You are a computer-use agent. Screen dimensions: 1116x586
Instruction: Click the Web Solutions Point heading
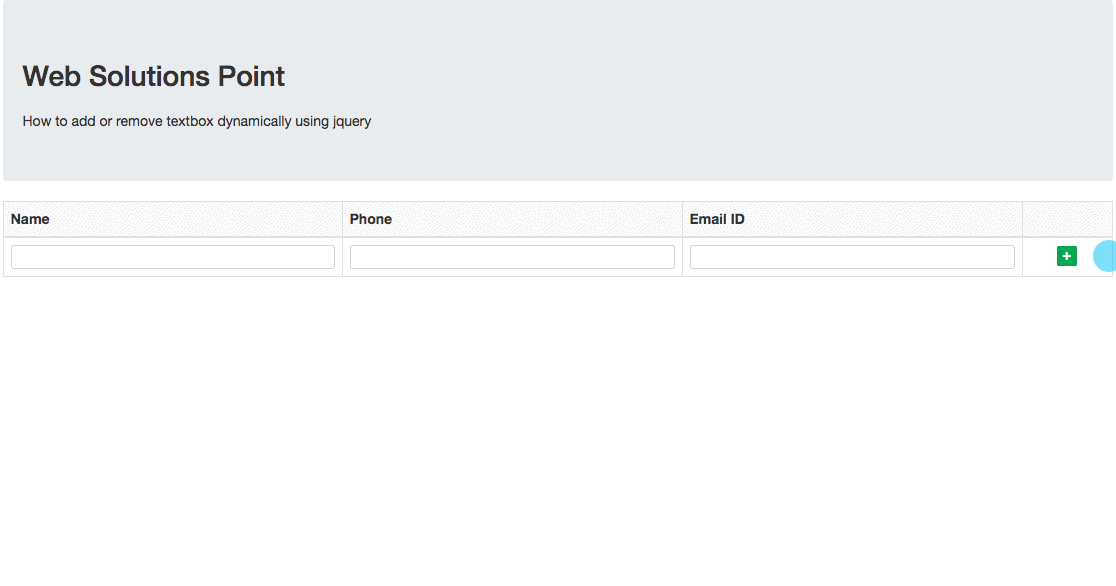pyautogui.click(x=154, y=76)
